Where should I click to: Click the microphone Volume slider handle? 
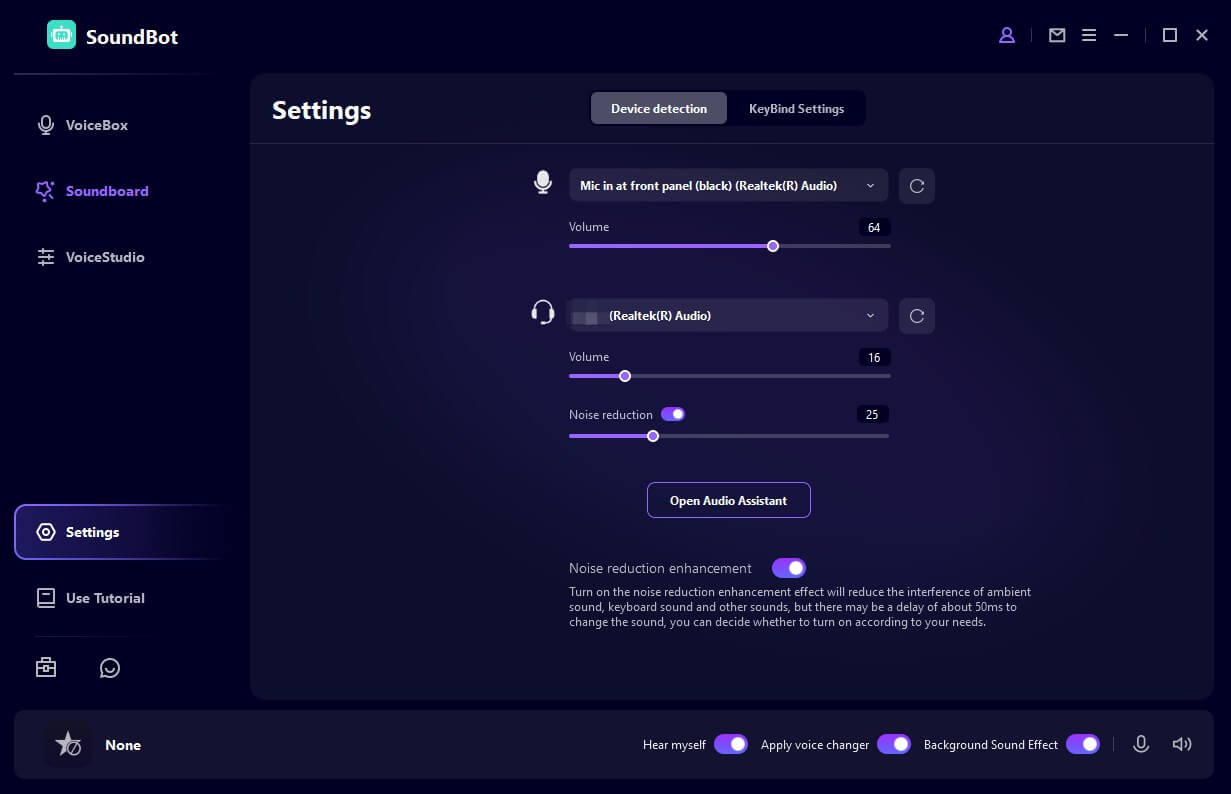point(773,246)
